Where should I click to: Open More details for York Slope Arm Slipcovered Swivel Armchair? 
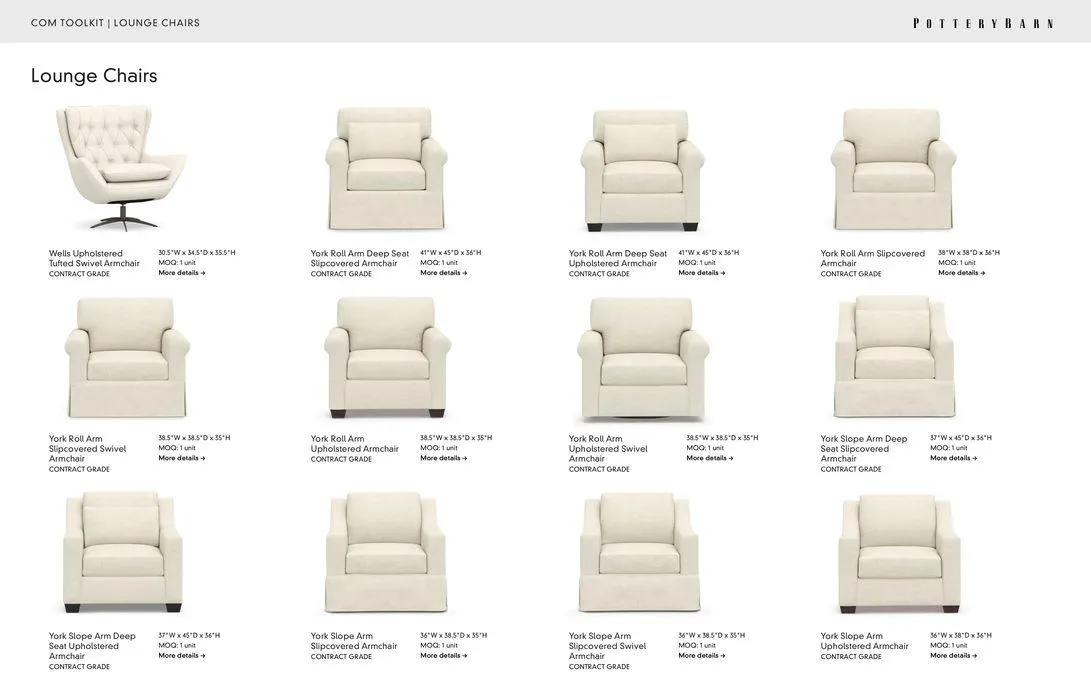[x=701, y=655]
